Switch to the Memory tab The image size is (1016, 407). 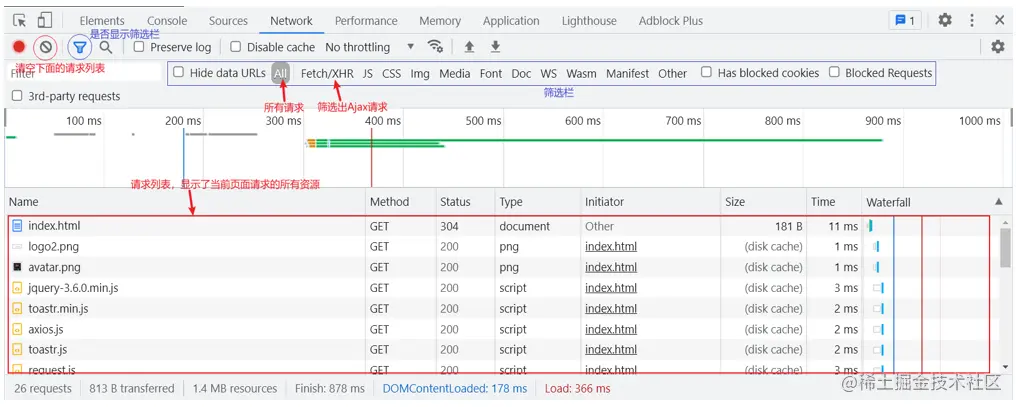pyautogui.click(x=440, y=21)
